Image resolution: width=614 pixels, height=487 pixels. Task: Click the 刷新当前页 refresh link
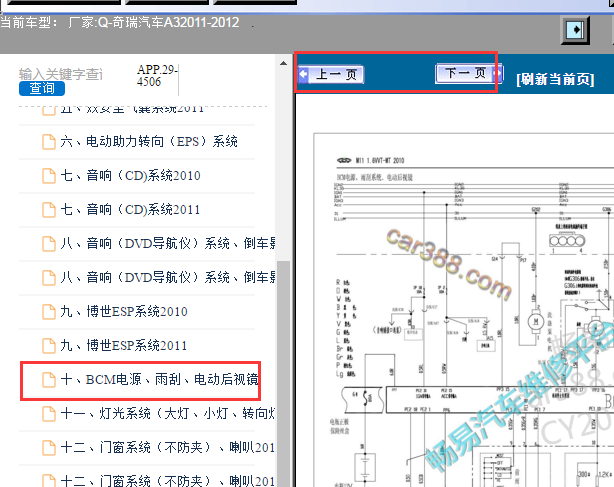click(555, 79)
